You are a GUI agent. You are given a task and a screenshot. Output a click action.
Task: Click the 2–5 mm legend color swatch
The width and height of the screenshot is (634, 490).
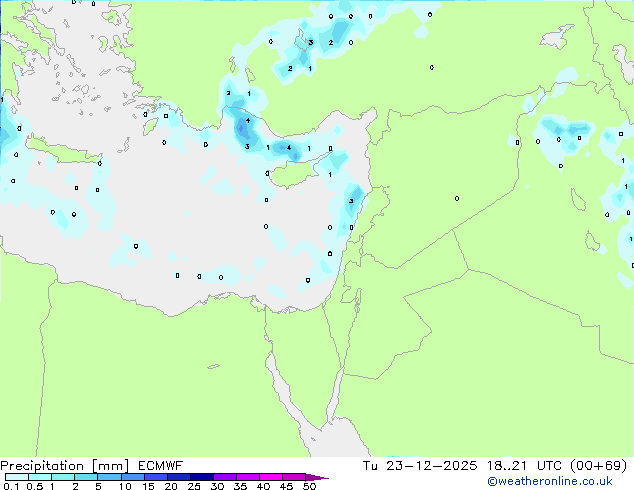pyautogui.click(x=86, y=477)
